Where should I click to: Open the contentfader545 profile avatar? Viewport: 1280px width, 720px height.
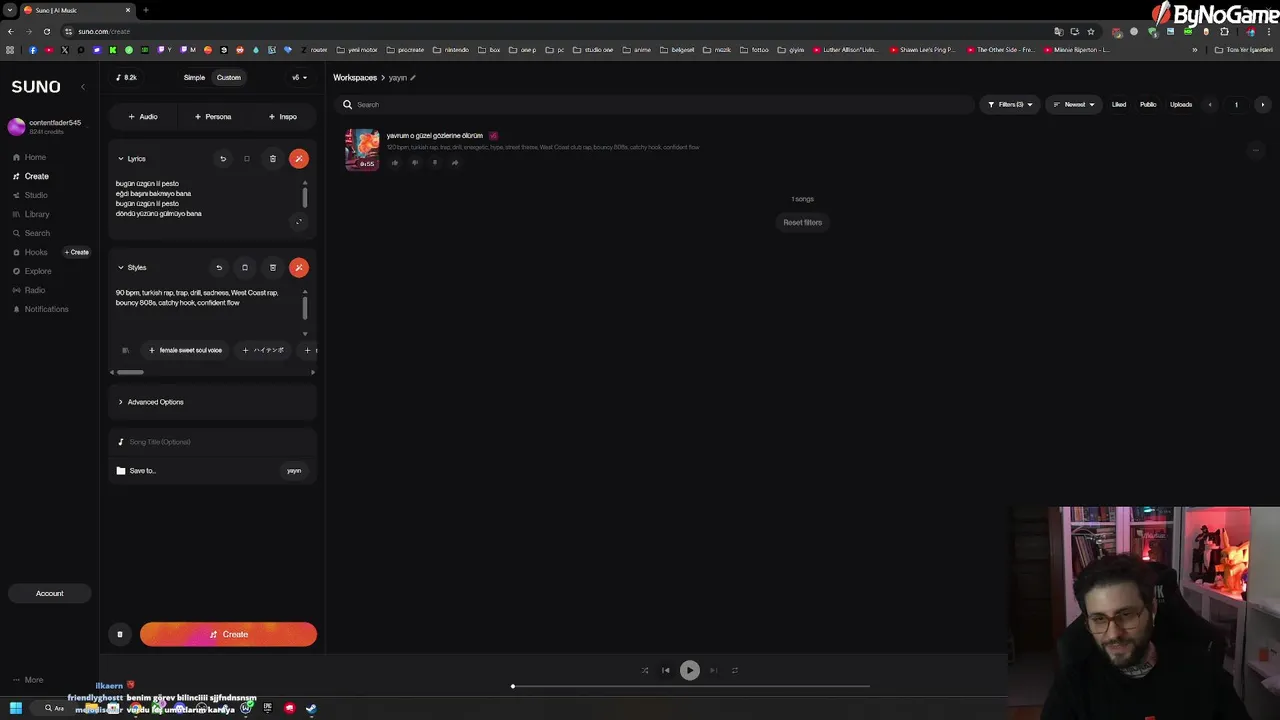16,126
